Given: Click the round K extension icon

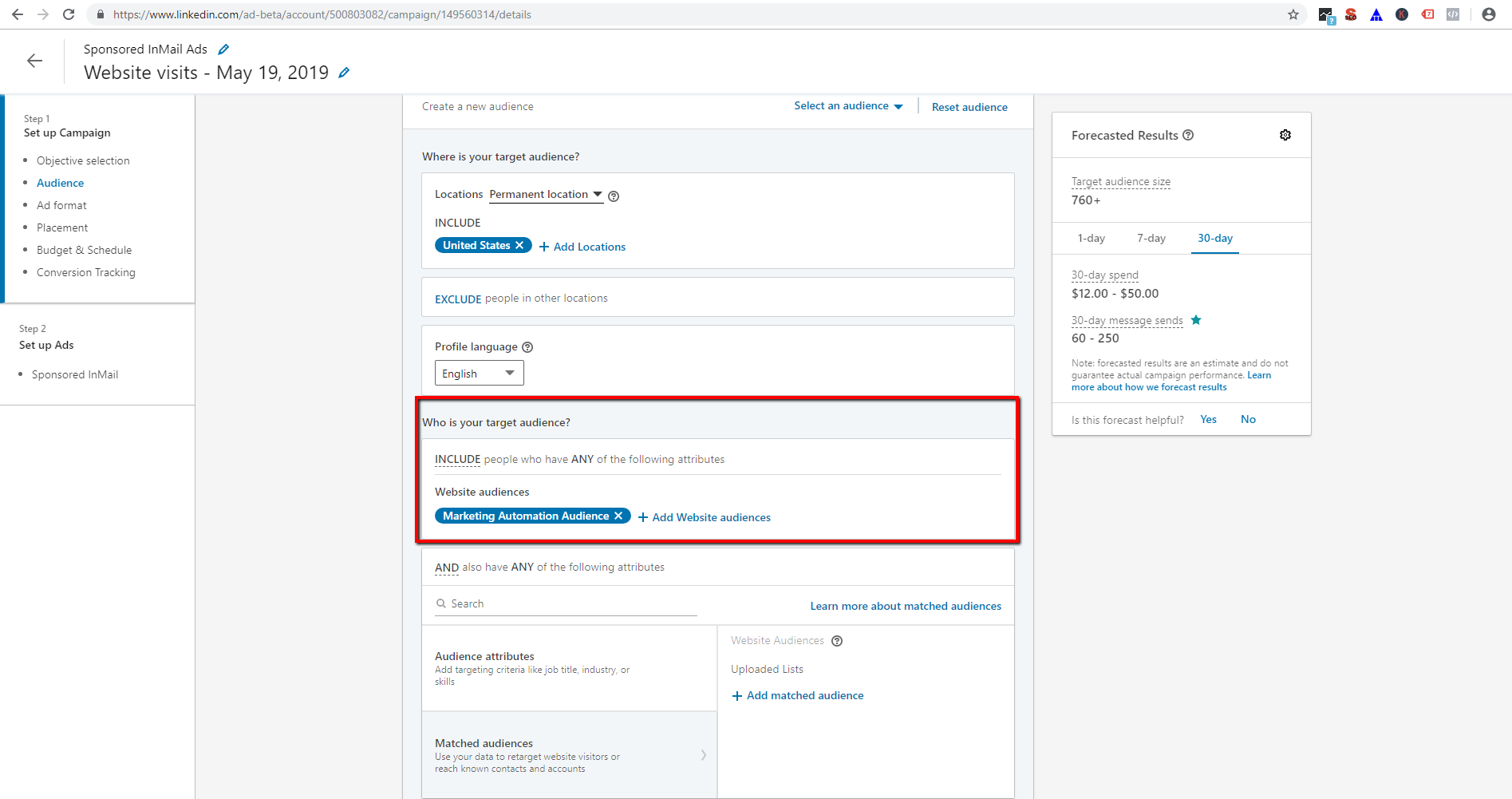Looking at the screenshot, I should pyautogui.click(x=1402, y=14).
